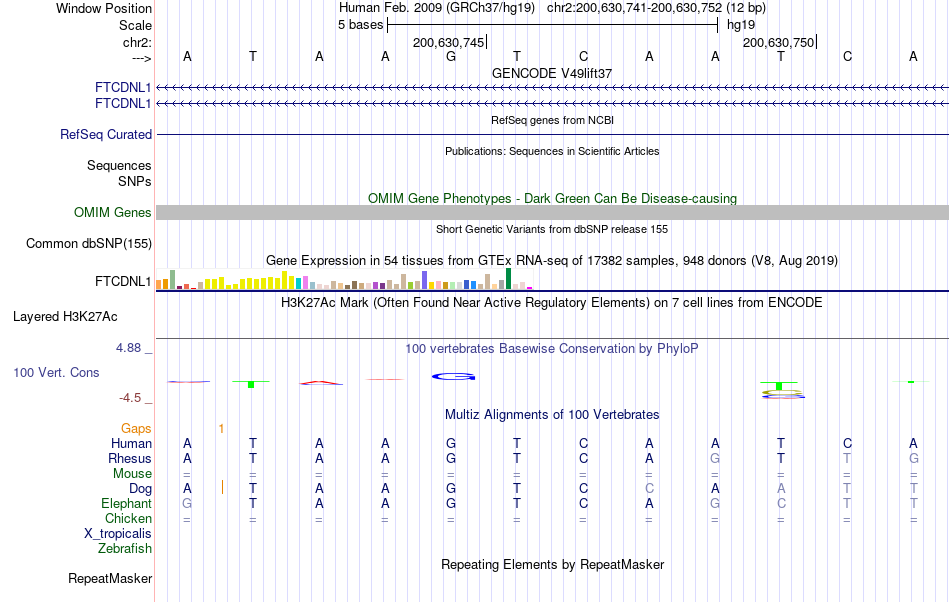Click the tall dark green GTEx expression bar
This screenshot has width=950, height=602.
(508, 279)
